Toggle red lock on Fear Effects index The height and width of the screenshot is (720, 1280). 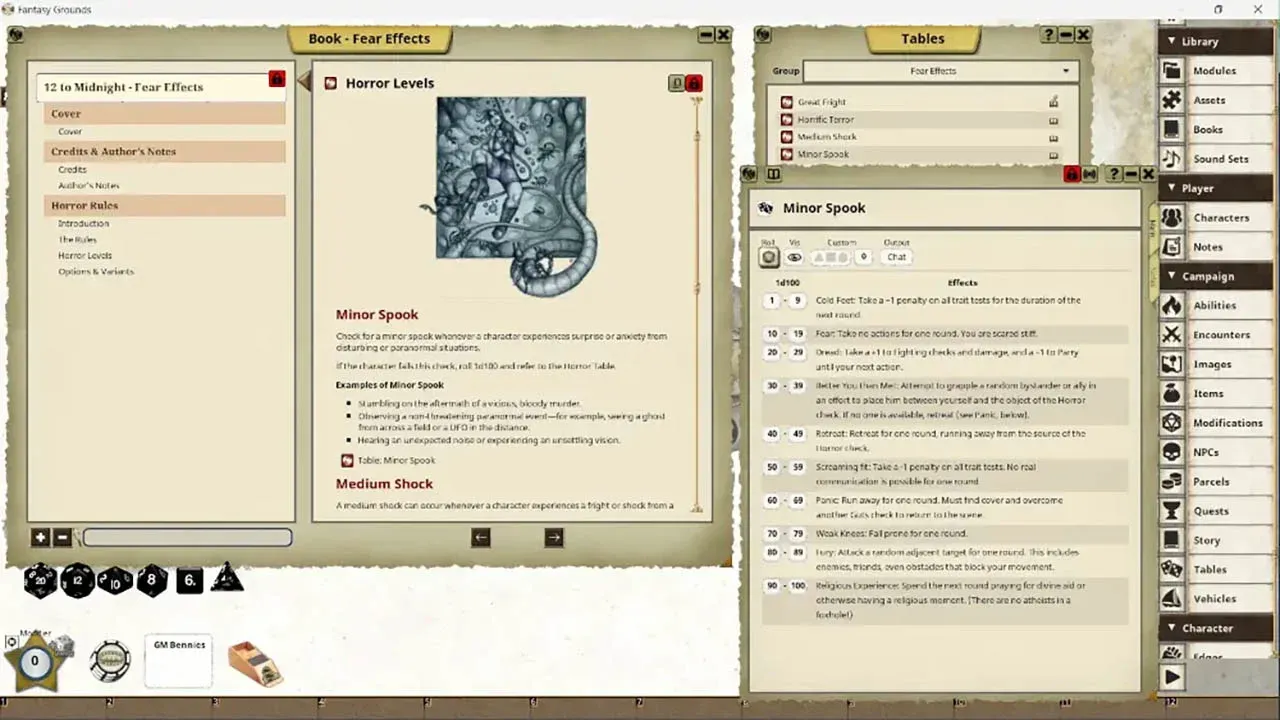pos(277,79)
